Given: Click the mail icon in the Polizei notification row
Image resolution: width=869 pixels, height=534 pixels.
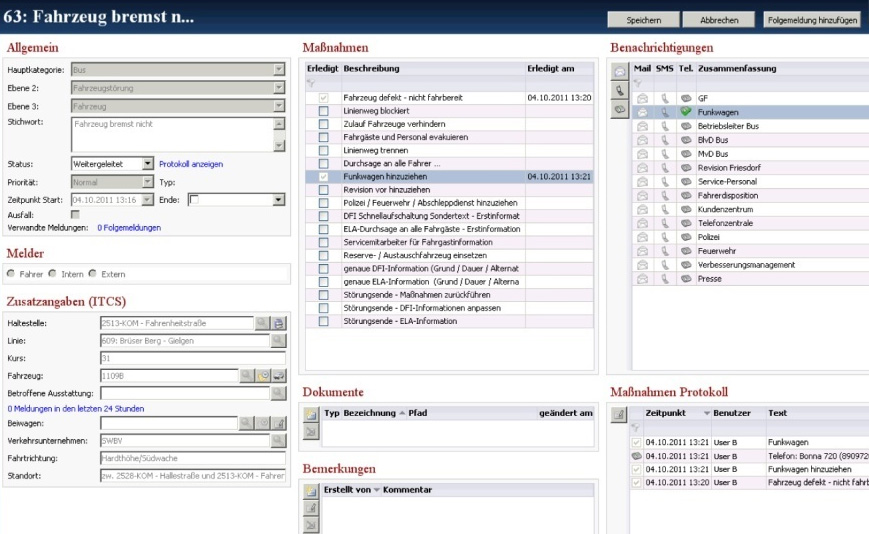Looking at the screenshot, I should coord(642,237).
